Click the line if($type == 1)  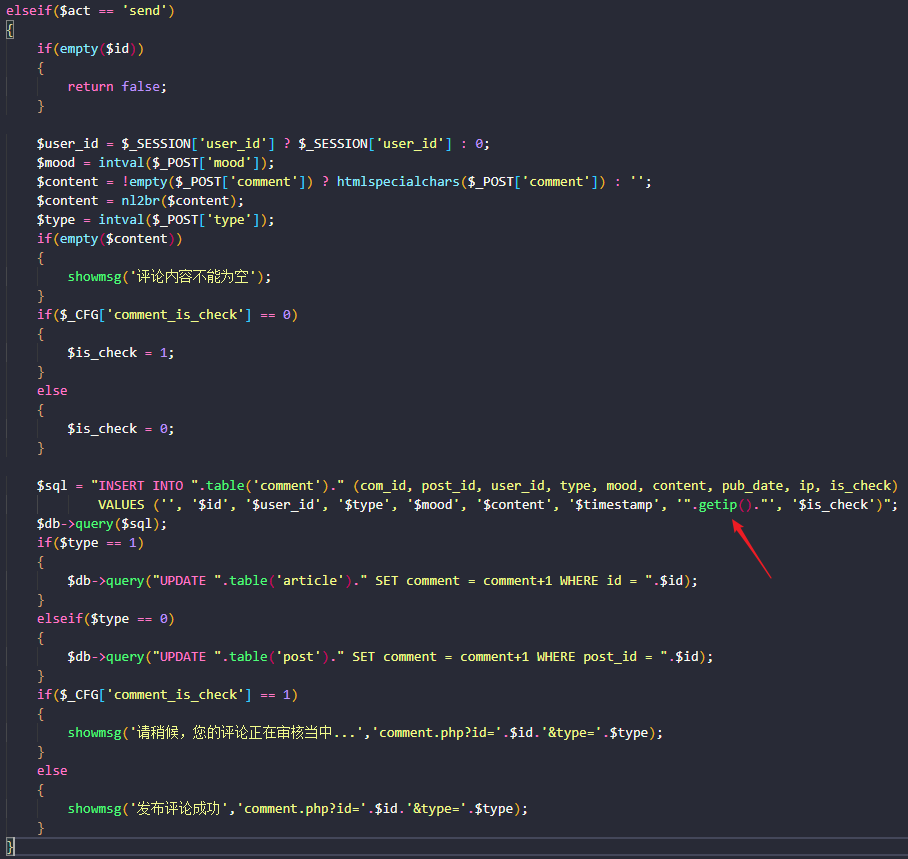tap(90, 543)
